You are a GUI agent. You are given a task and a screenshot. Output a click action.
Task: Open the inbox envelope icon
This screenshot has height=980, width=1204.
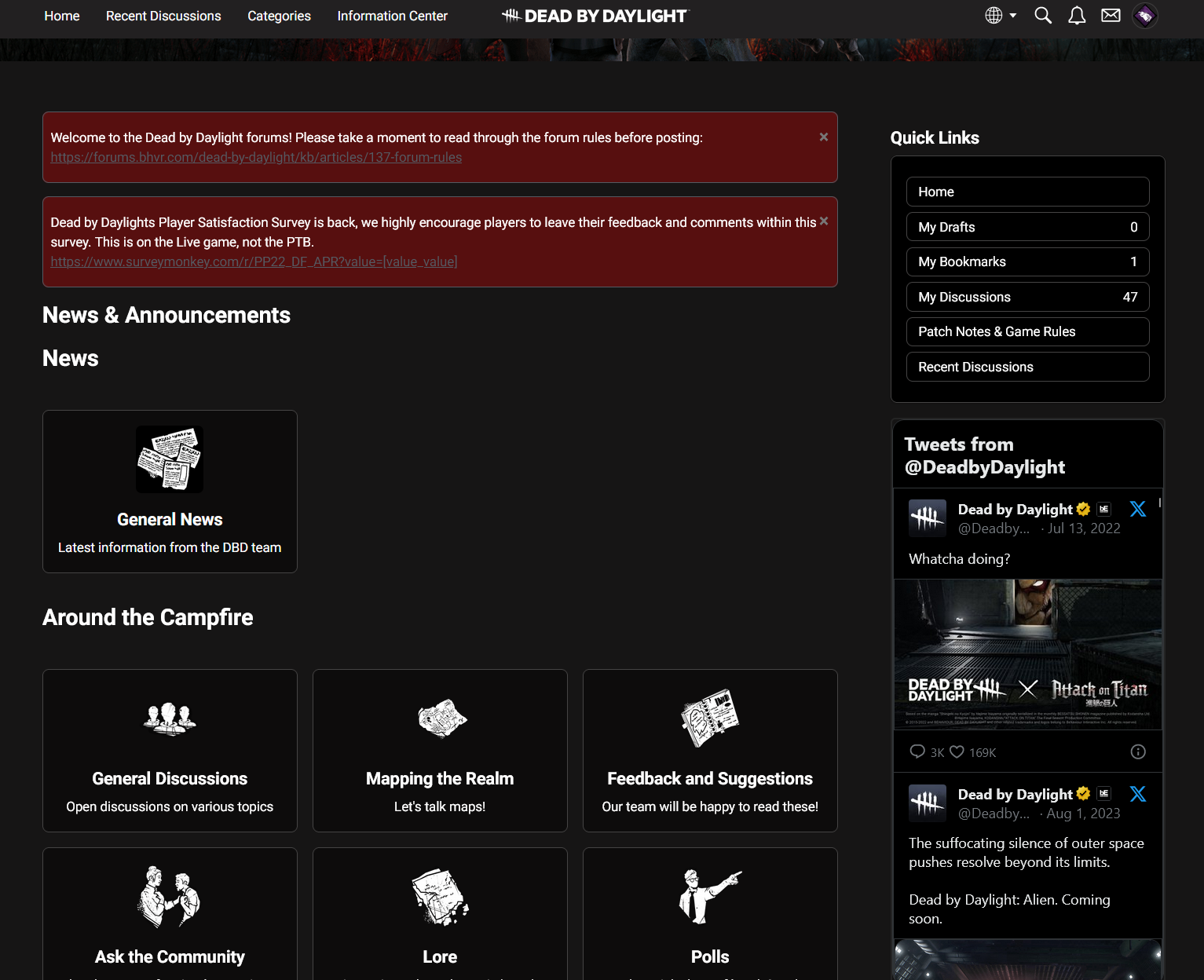tap(1111, 16)
